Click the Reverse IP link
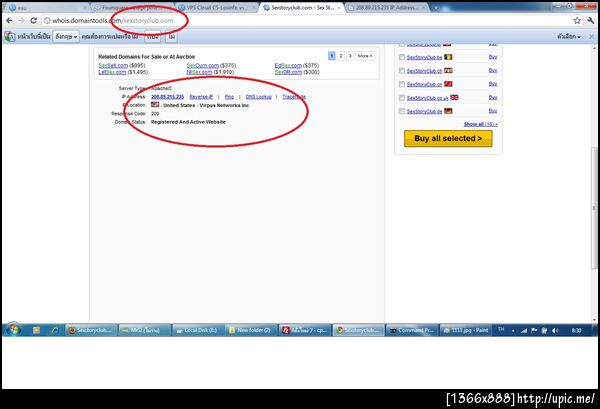 pyautogui.click(x=201, y=97)
